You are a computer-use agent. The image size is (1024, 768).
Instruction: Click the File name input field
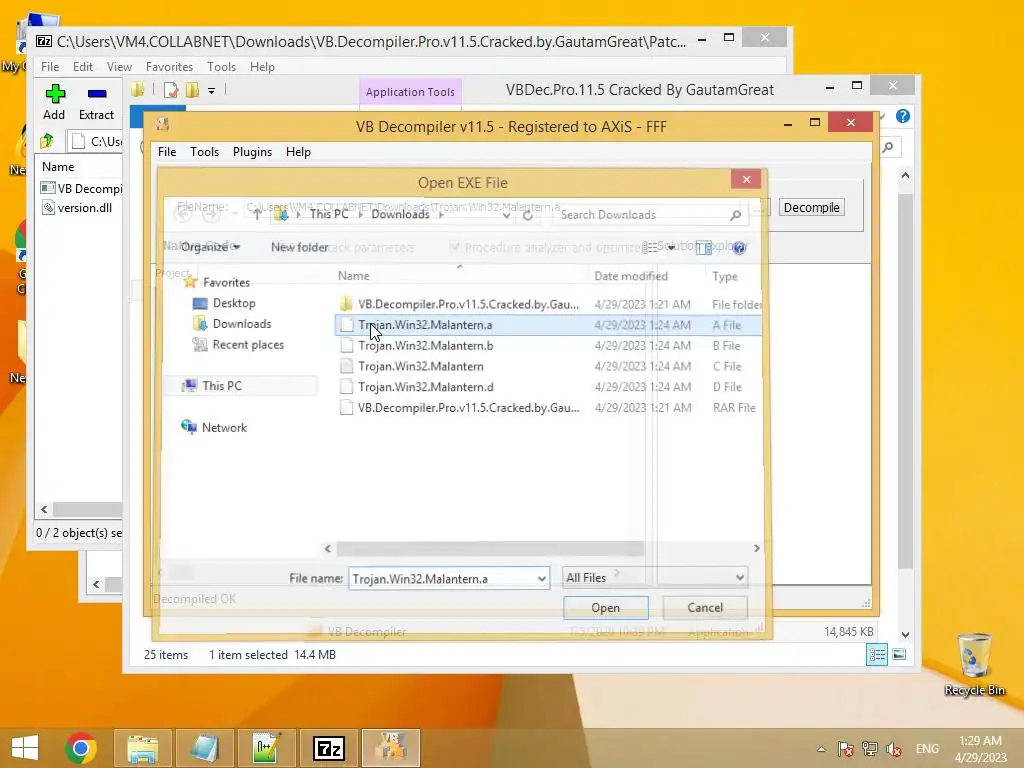(x=442, y=579)
